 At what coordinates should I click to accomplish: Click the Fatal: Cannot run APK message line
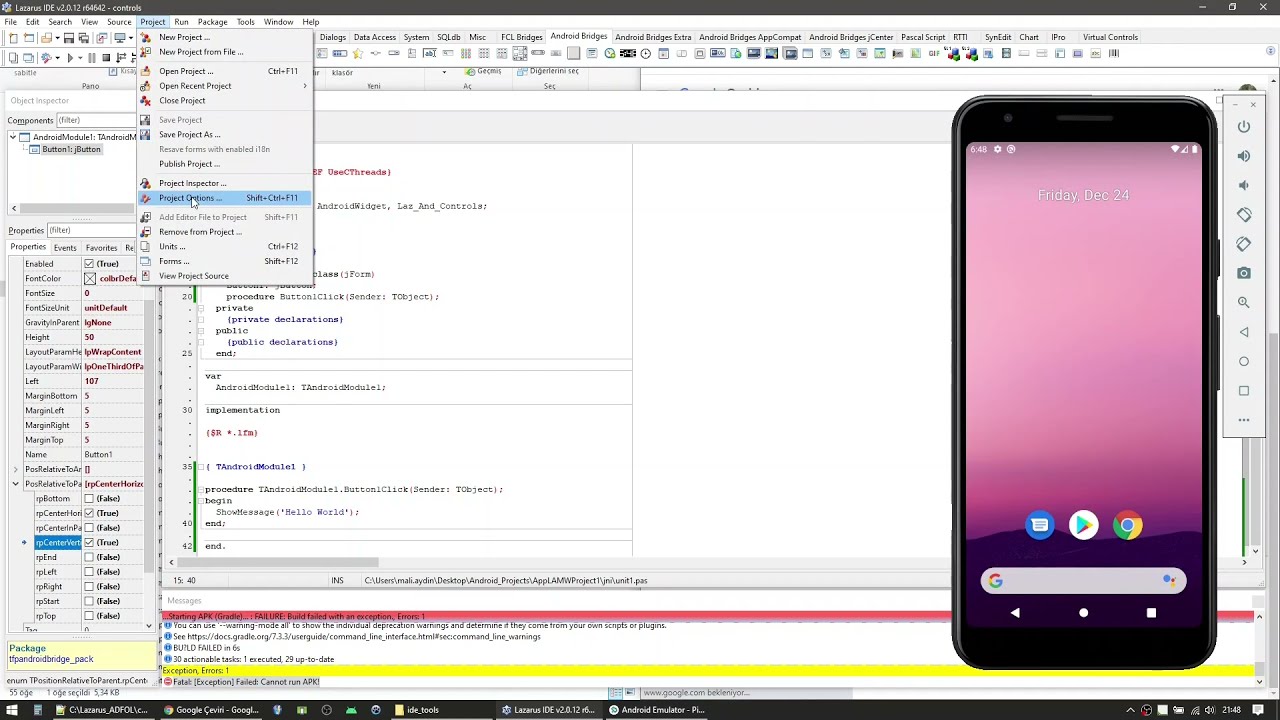(246, 682)
